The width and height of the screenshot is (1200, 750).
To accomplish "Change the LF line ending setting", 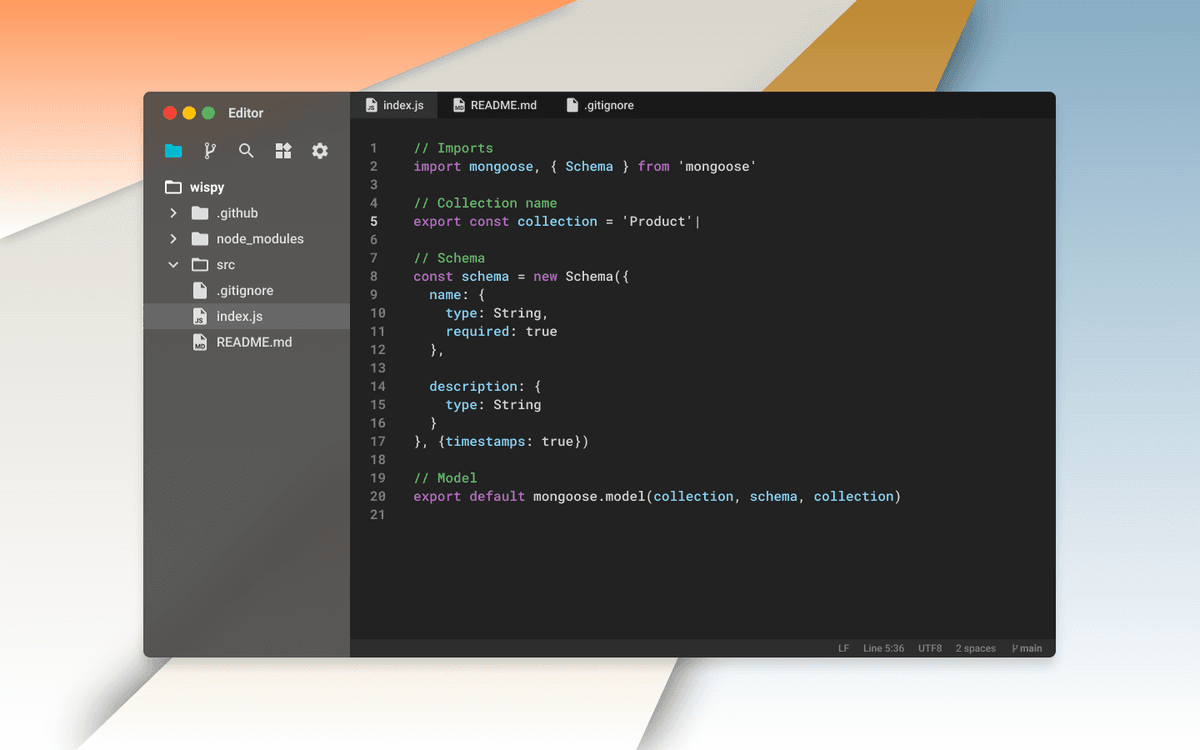I will 843,648.
